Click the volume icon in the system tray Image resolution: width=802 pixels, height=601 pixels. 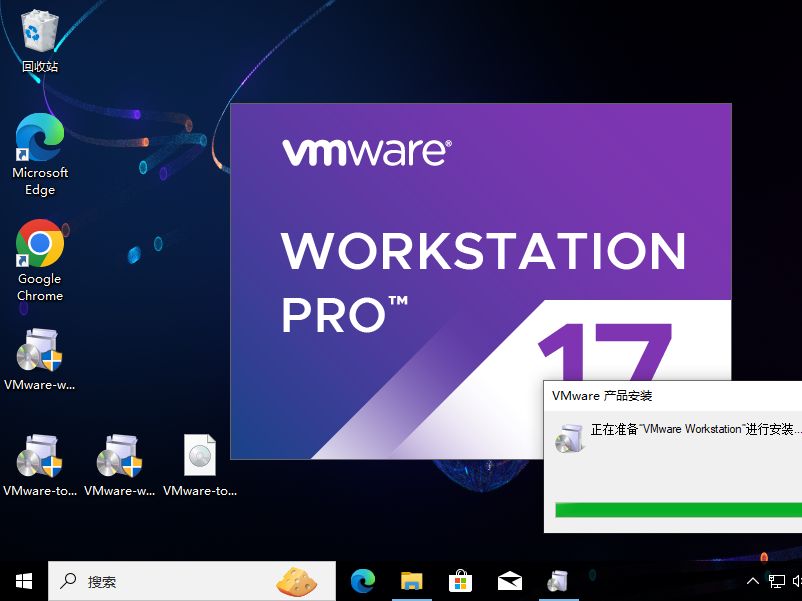pos(797,581)
